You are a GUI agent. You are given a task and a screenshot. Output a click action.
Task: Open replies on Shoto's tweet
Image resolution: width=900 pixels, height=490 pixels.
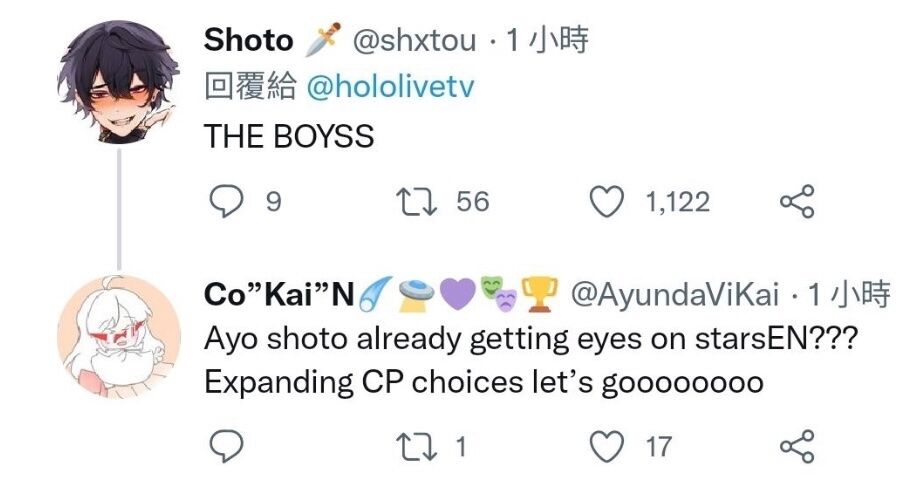pyautogui.click(x=226, y=201)
